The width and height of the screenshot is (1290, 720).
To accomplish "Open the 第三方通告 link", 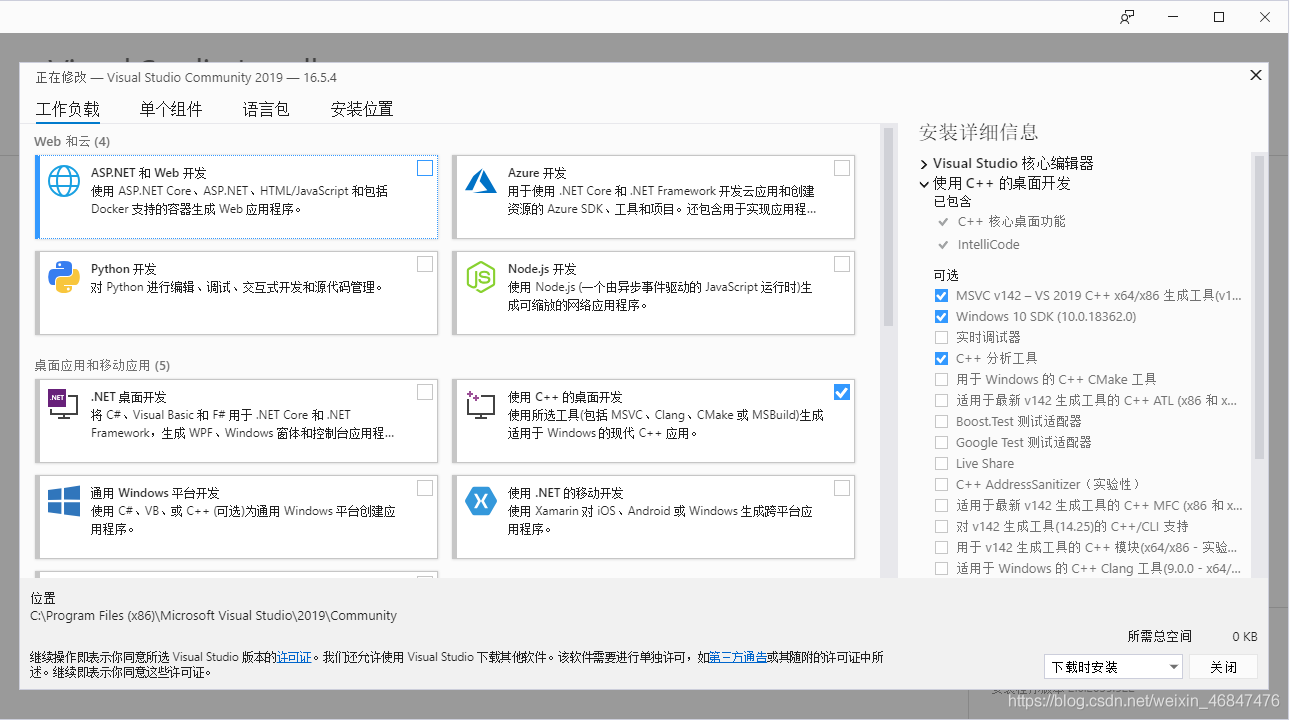I will (738, 657).
